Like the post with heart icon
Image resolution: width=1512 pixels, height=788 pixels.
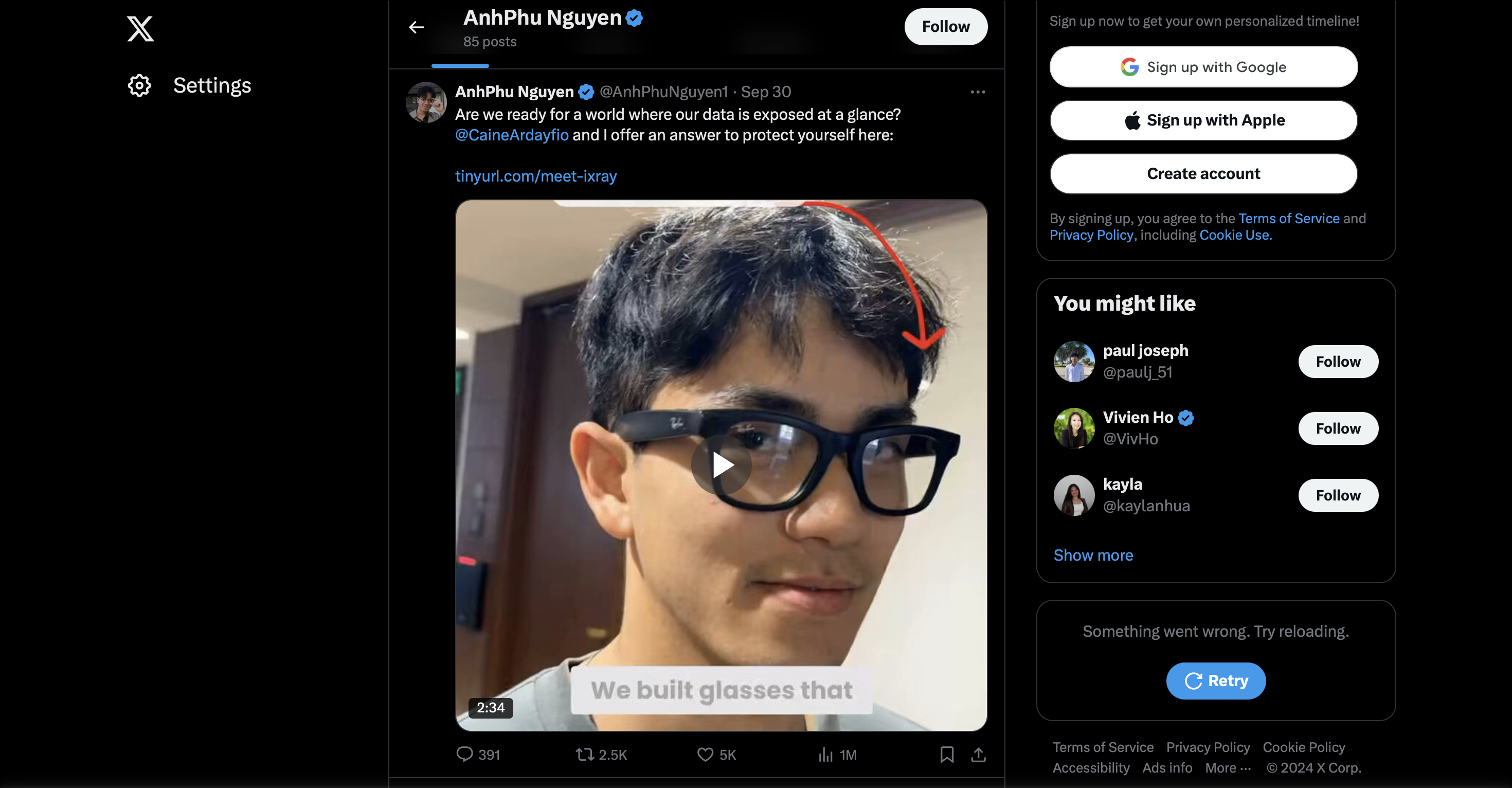[705, 754]
